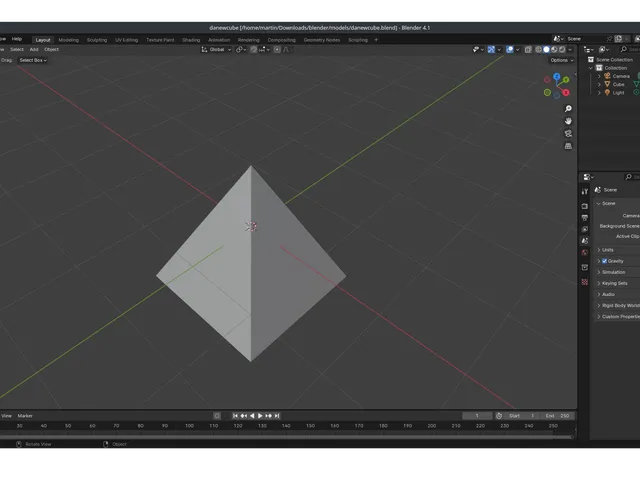Switch to the Shading workspace tab

191,40
